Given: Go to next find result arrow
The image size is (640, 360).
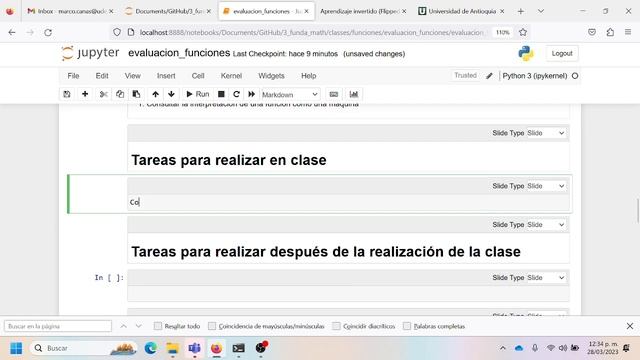Looking at the screenshot, I should (139, 326).
